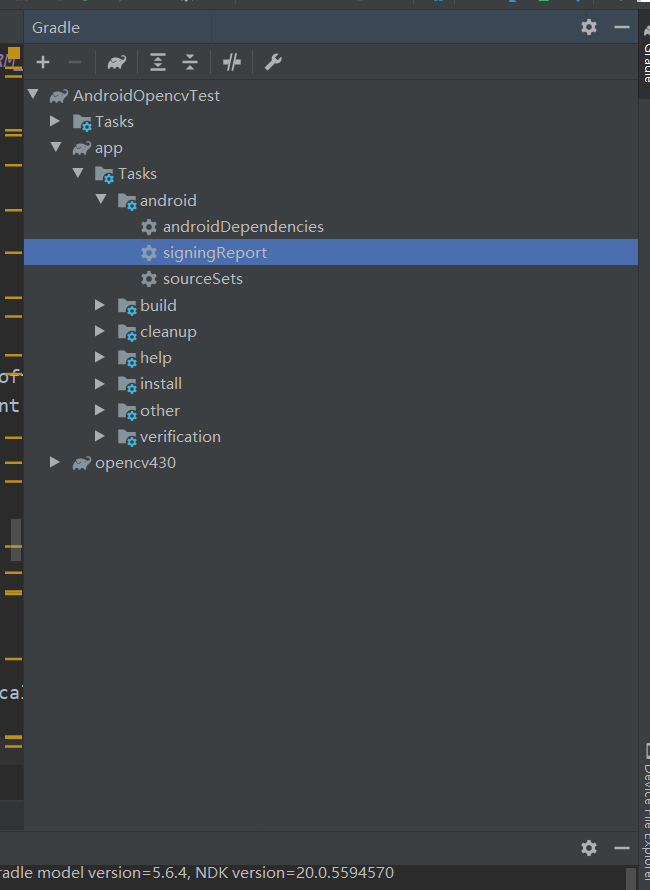Open the Gradle panel options gear icon

[588, 27]
